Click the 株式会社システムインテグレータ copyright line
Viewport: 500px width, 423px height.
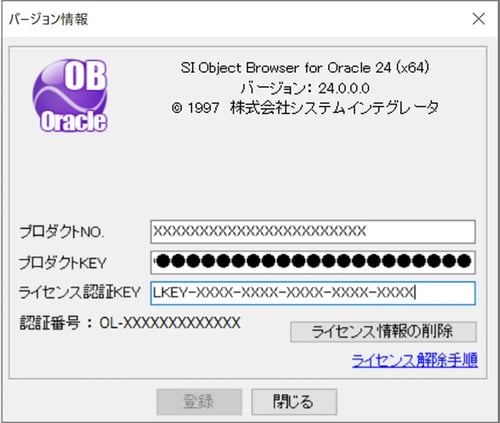click(305, 108)
